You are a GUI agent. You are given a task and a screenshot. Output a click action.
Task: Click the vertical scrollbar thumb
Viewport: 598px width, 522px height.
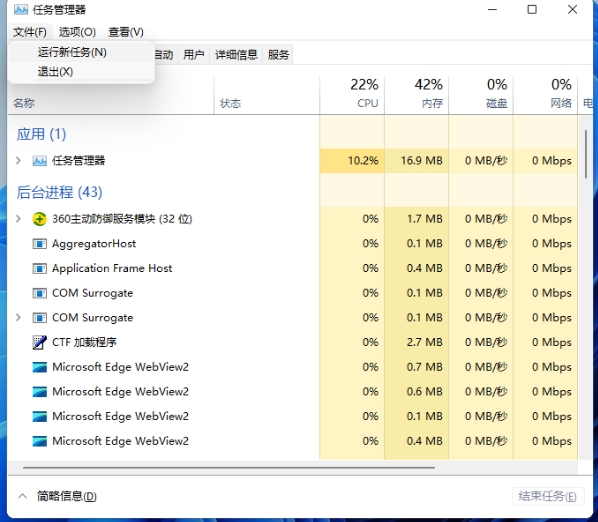(x=585, y=153)
